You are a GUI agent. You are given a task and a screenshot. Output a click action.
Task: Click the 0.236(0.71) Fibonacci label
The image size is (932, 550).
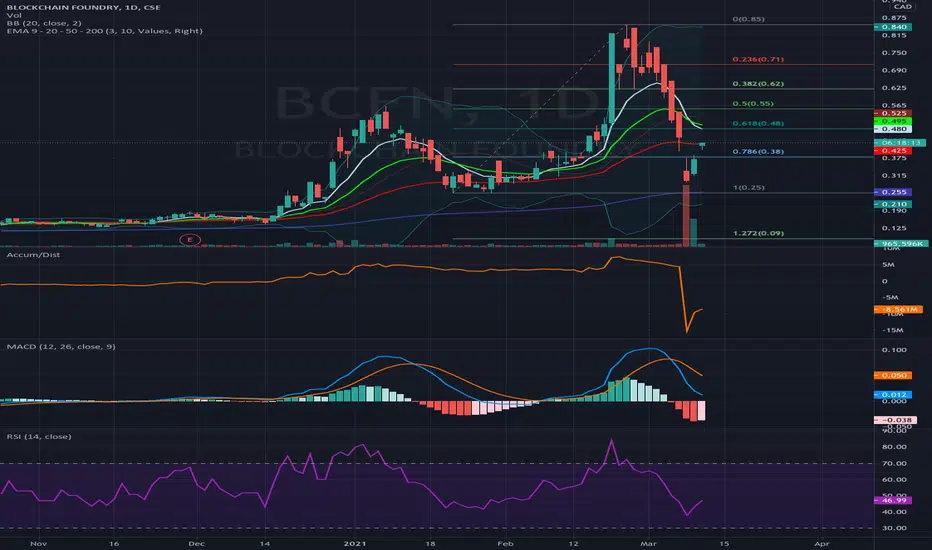pyautogui.click(x=758, y=59)
